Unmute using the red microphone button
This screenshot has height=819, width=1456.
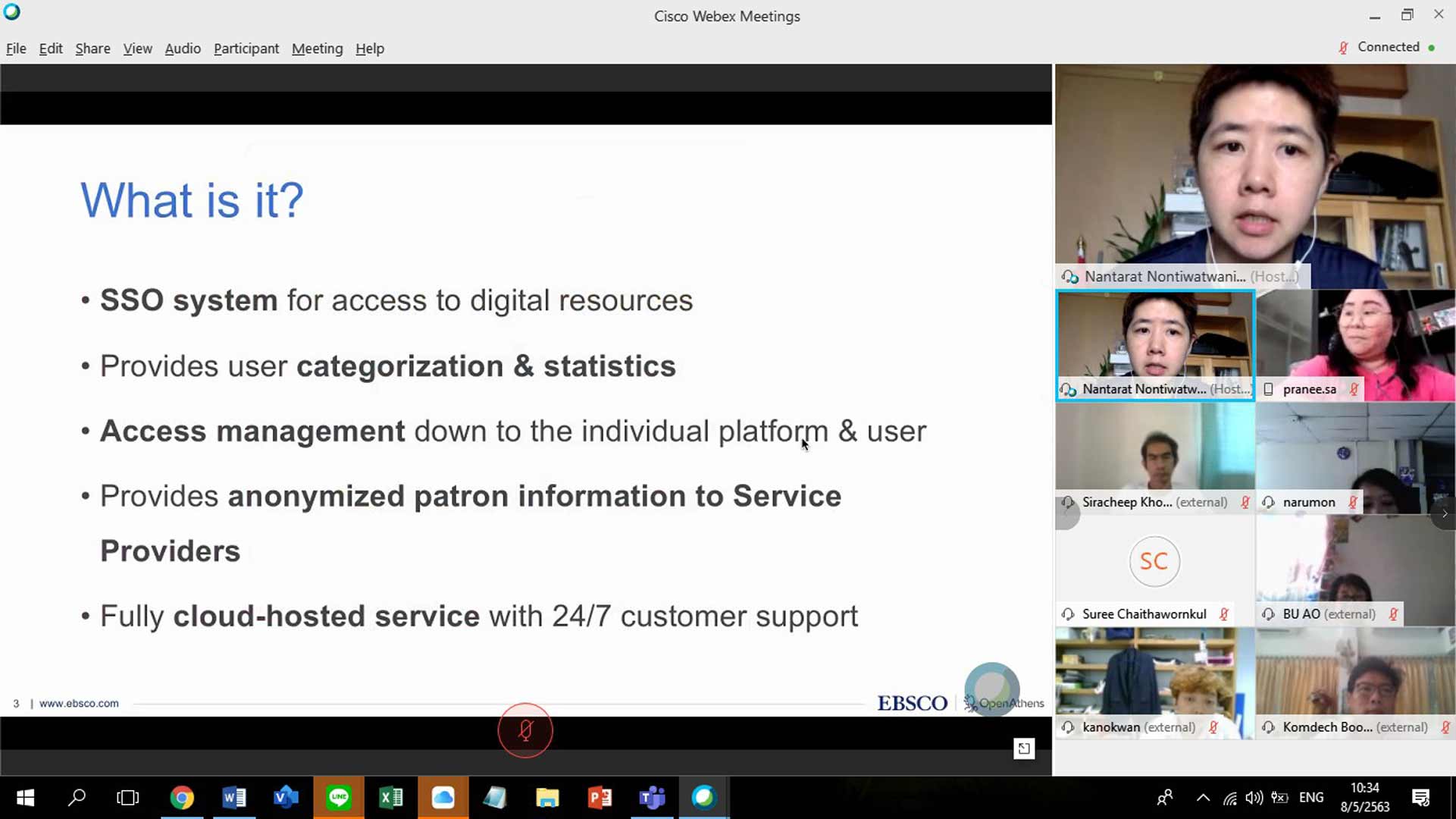(x=525, y=730)
